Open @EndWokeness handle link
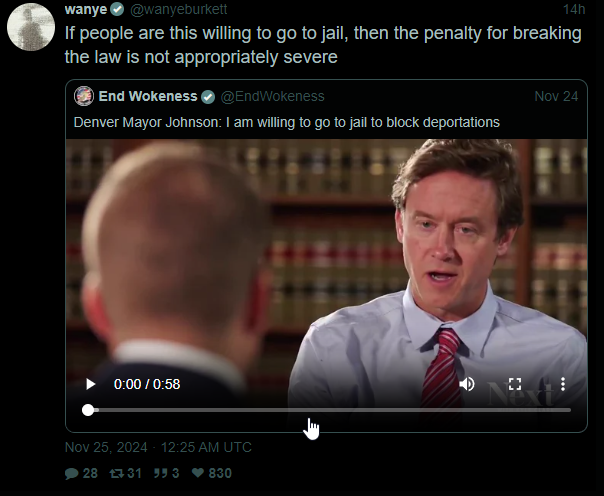 [x=273, y=96]
